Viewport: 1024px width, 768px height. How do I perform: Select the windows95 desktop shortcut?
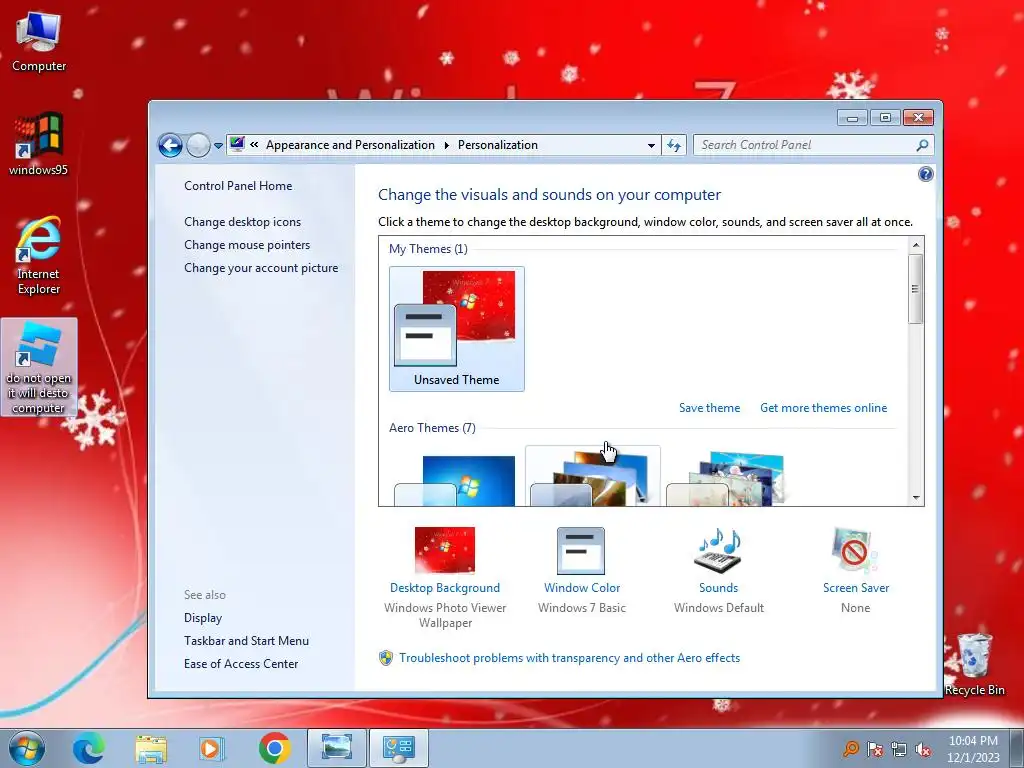[x=39, y=144]
